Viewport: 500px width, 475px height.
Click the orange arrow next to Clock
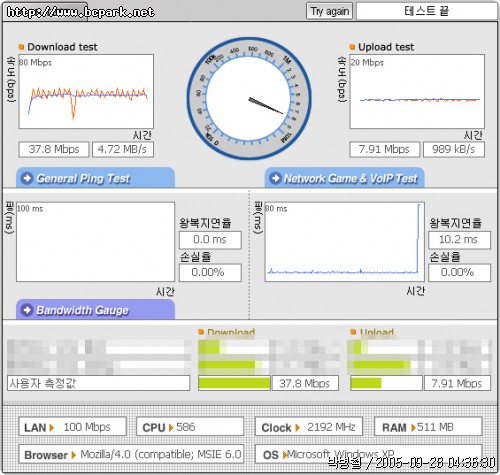(x=298, y=428)
